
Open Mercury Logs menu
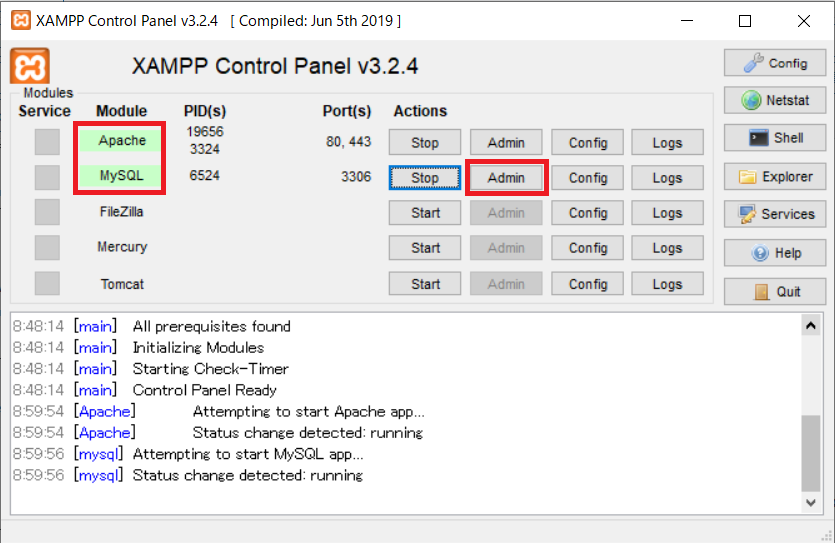pos(667,248)
